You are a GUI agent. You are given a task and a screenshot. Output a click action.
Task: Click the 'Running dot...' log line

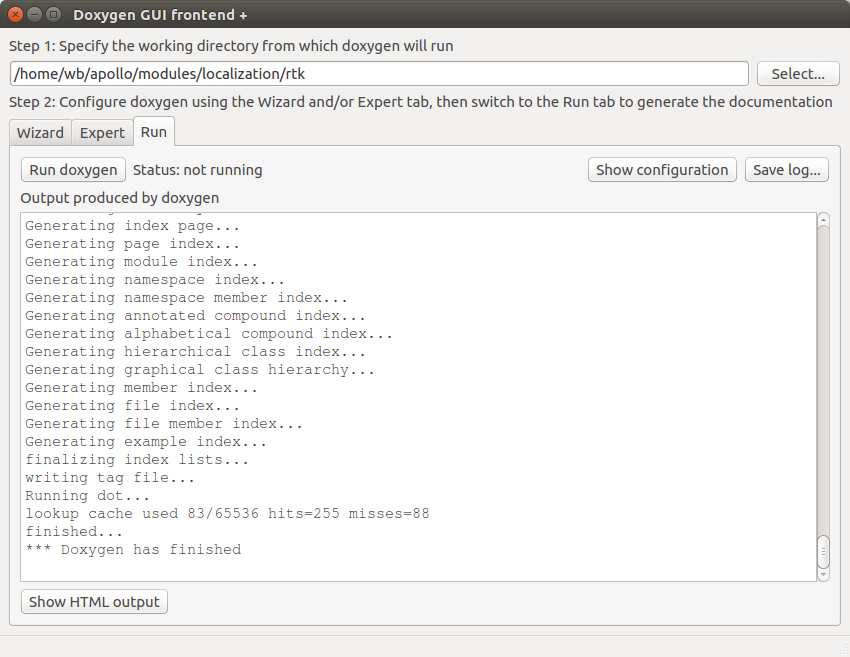pos(87,495)
